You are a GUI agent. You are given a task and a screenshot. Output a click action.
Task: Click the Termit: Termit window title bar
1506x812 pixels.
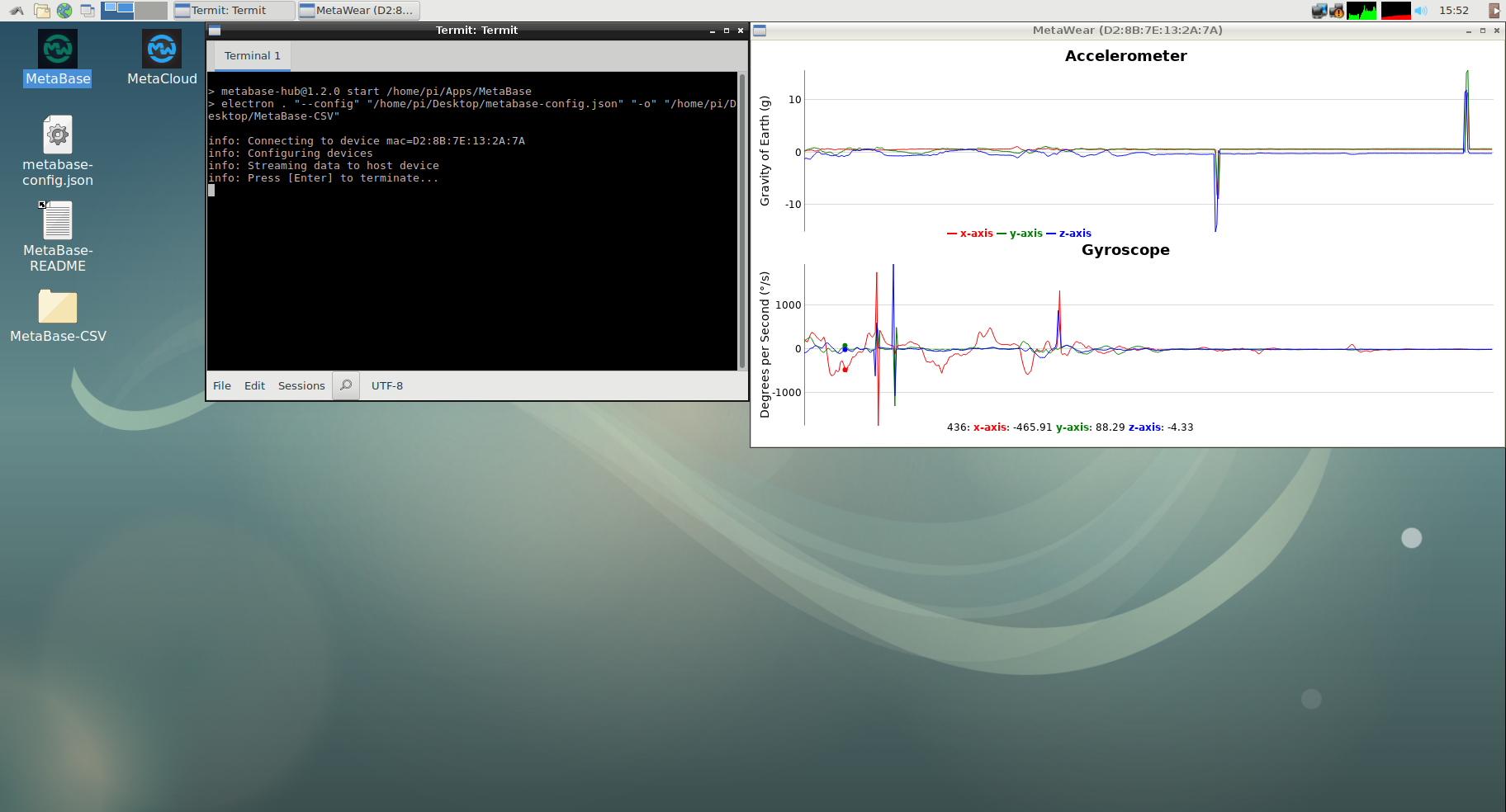coord(476,31)
